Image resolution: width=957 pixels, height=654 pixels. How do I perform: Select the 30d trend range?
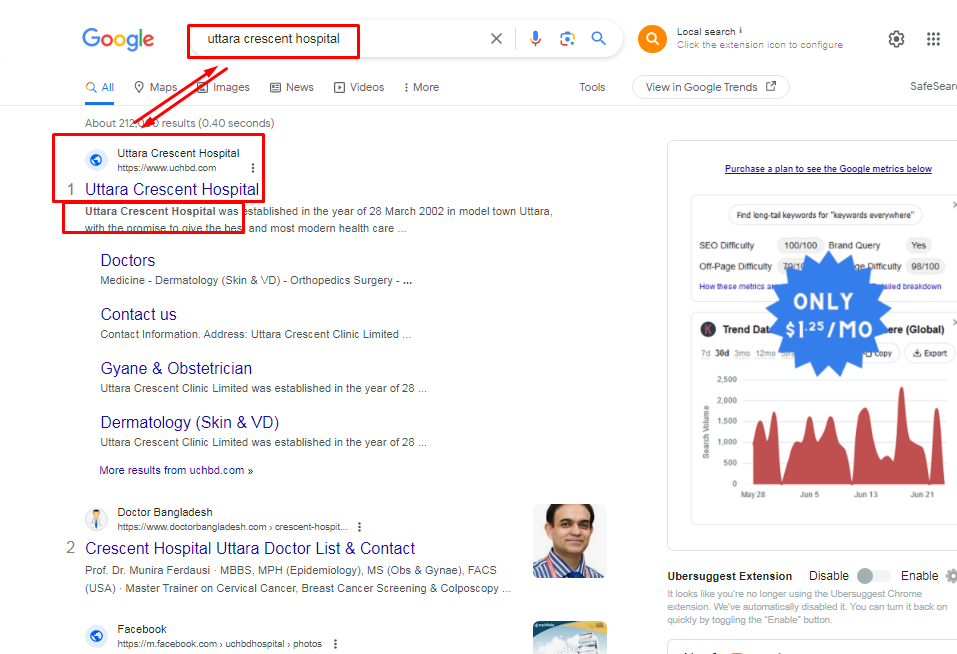(x=722, y=353)
